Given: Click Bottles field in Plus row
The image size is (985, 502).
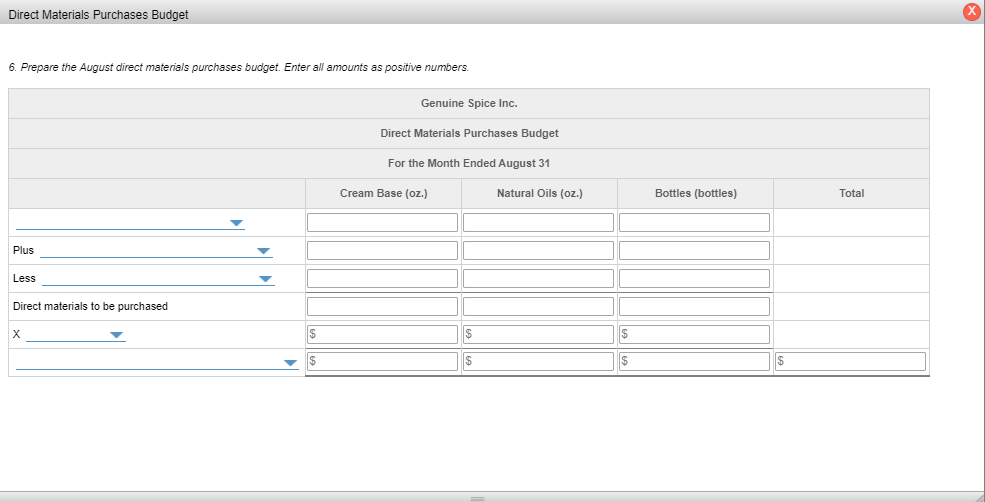Looking at the screenshot, I should pos(694,250).
